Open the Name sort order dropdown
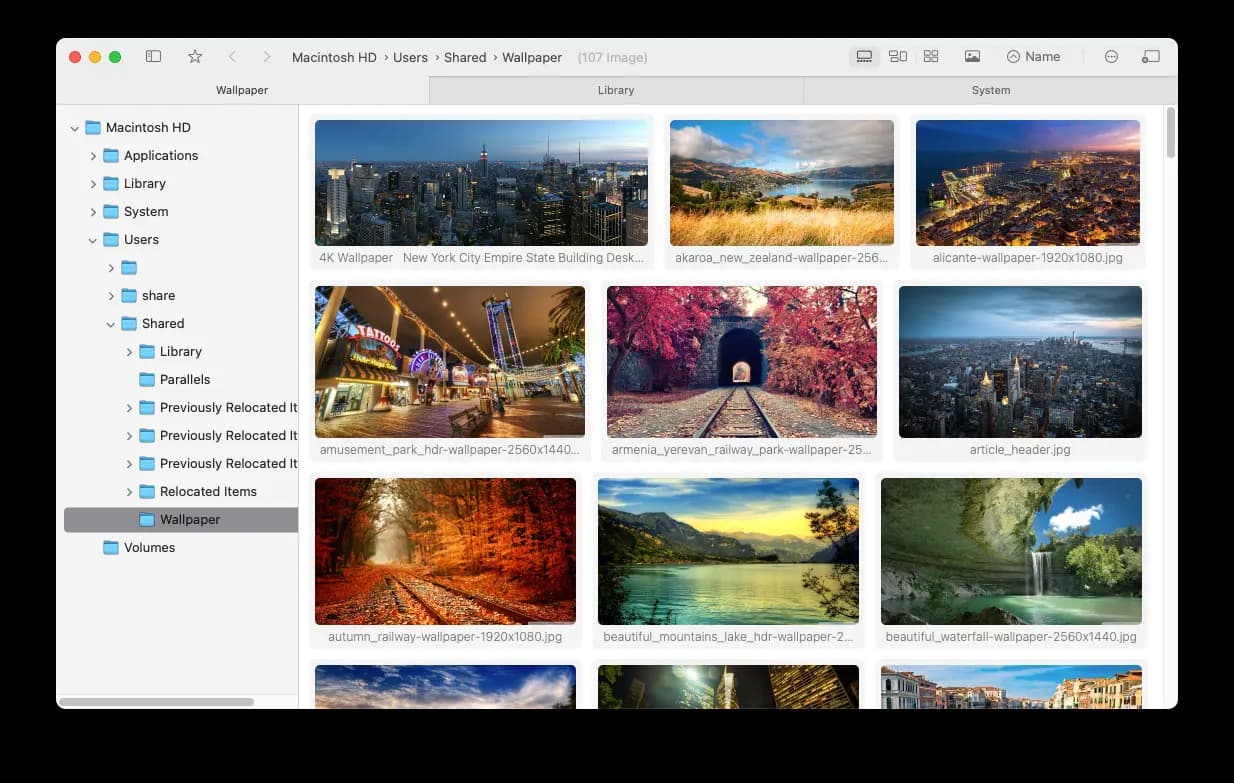 1033,57
